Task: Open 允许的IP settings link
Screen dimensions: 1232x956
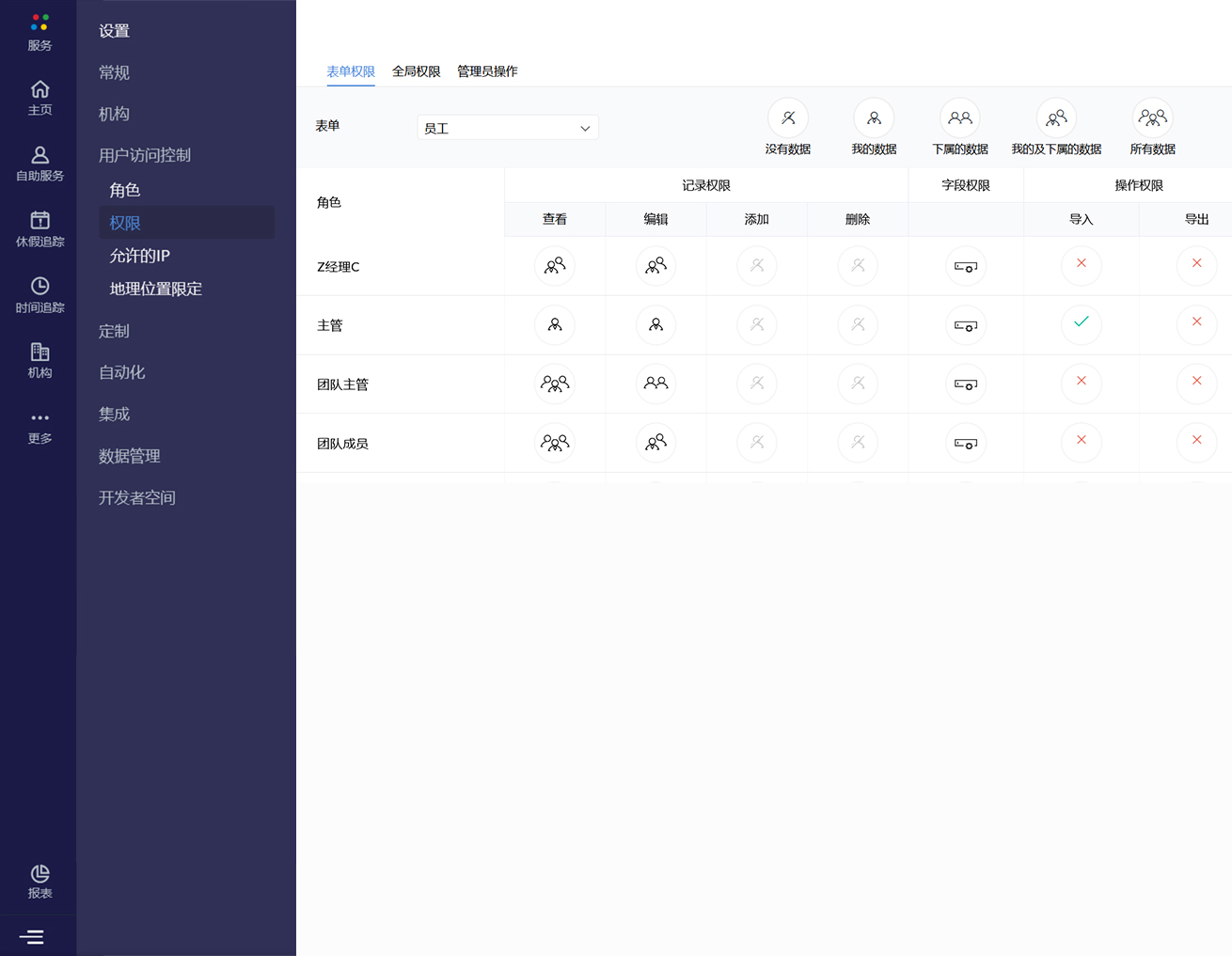Action: click(139, 256)
